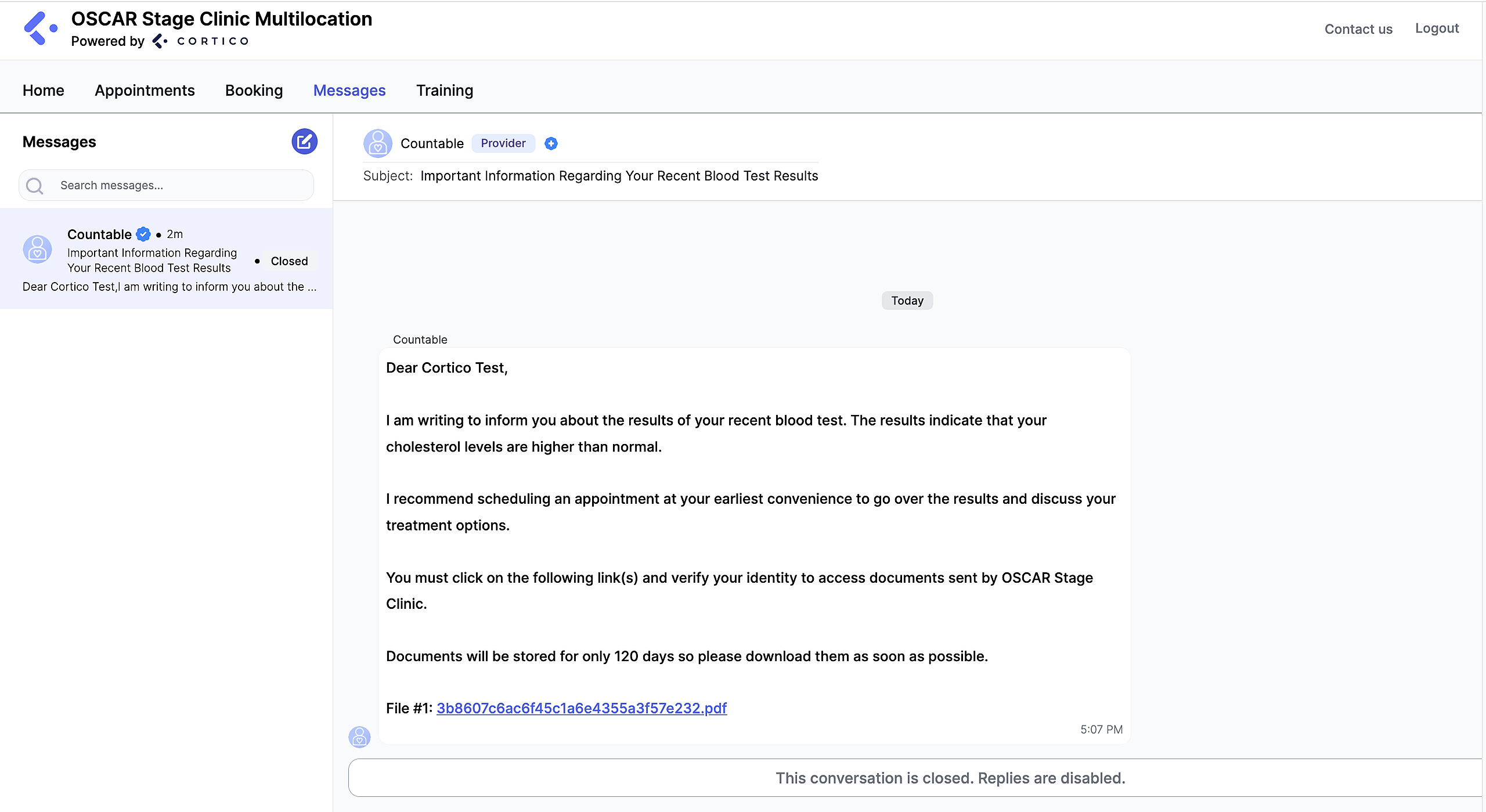Image resolution: width=1486 pixels, height=812 pixels.
Task: Click Countable avatar in message list
Action: [x=37, y=250]
